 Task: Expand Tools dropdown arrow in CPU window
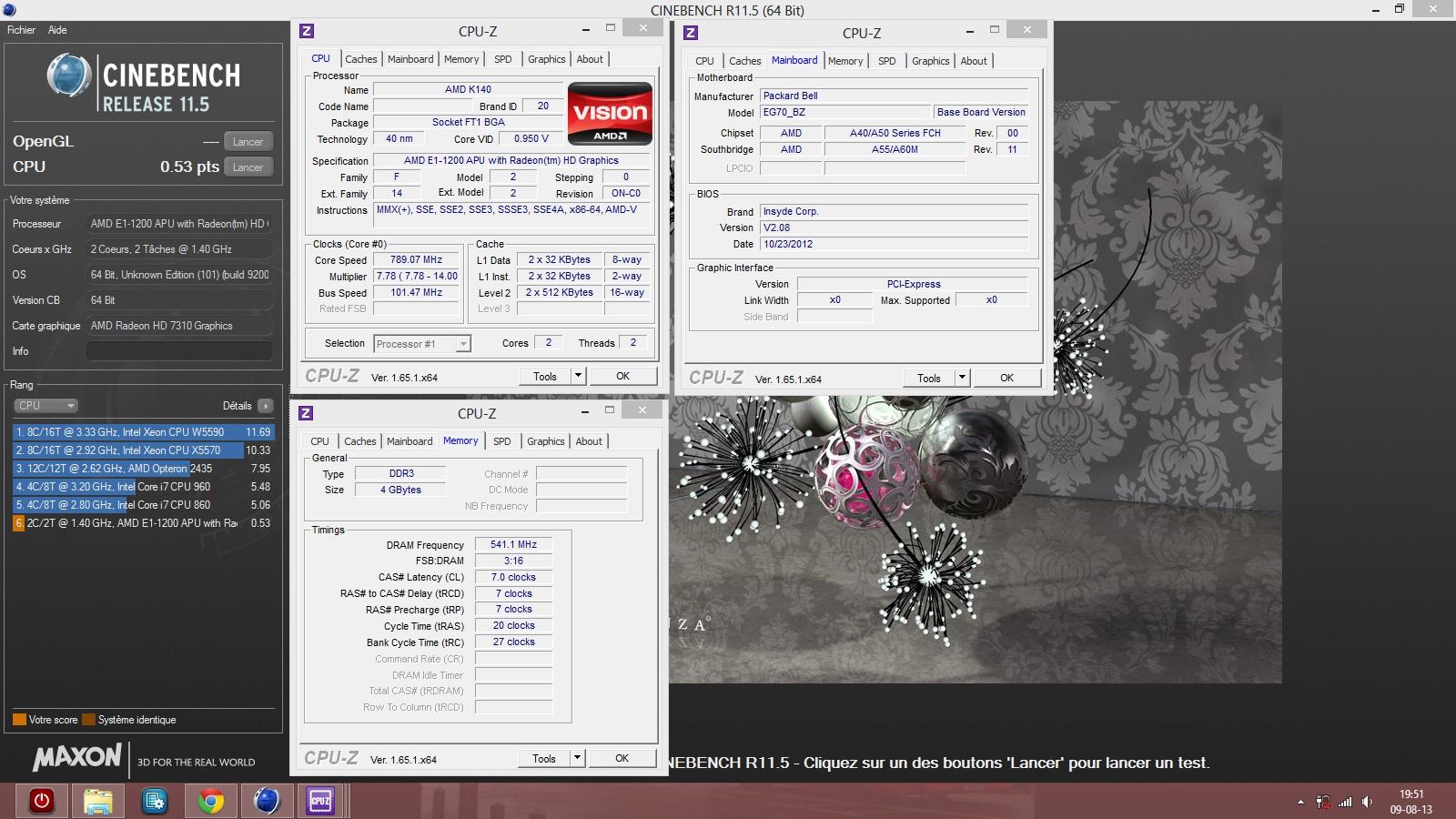coord(578,376)
